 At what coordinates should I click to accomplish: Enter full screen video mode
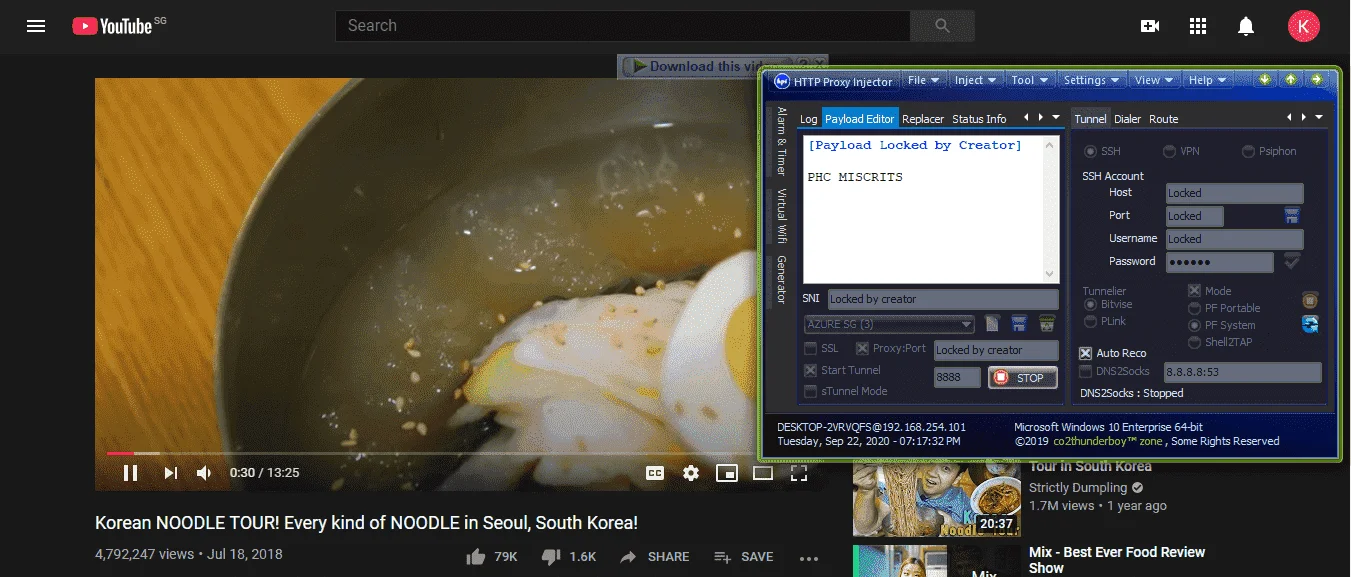[799, 473]
